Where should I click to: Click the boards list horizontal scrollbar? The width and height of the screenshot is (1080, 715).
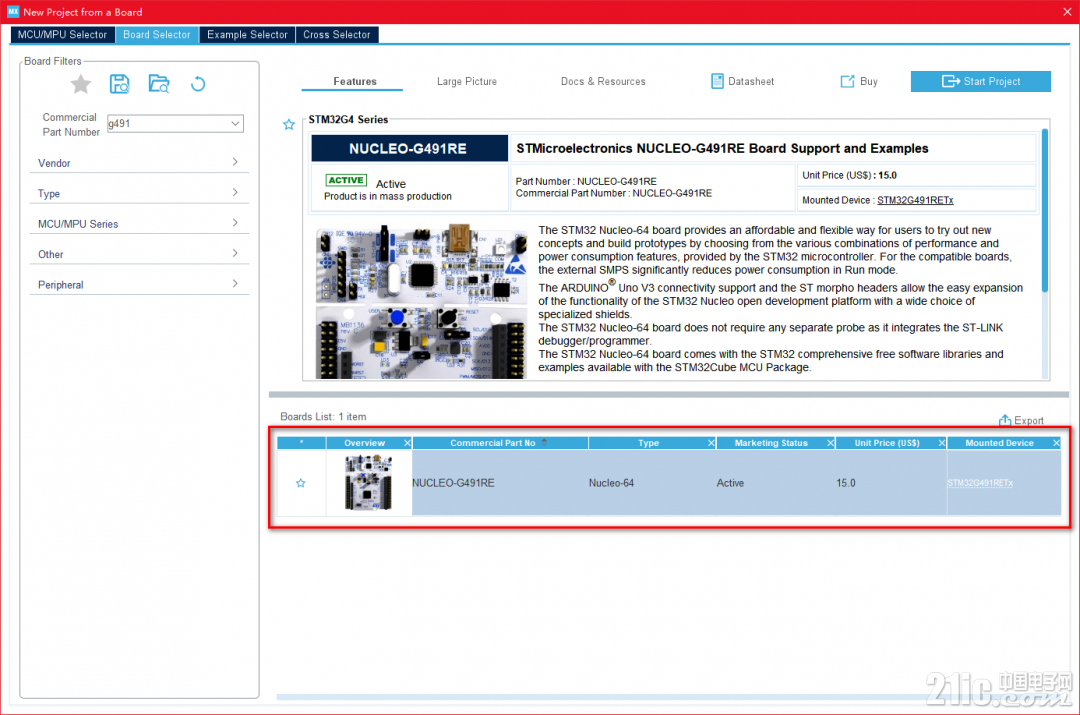point(599,697)
